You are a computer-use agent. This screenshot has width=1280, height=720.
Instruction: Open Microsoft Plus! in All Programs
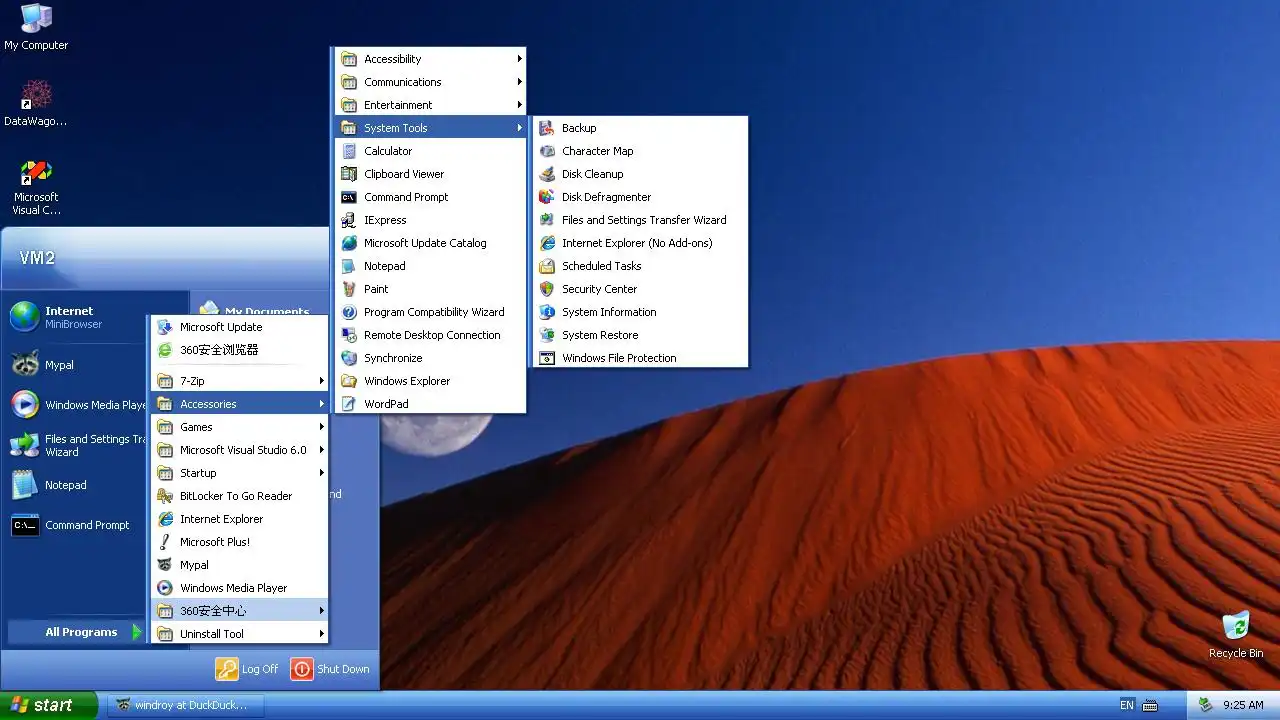pyautogui.click(x=240, y=542)
